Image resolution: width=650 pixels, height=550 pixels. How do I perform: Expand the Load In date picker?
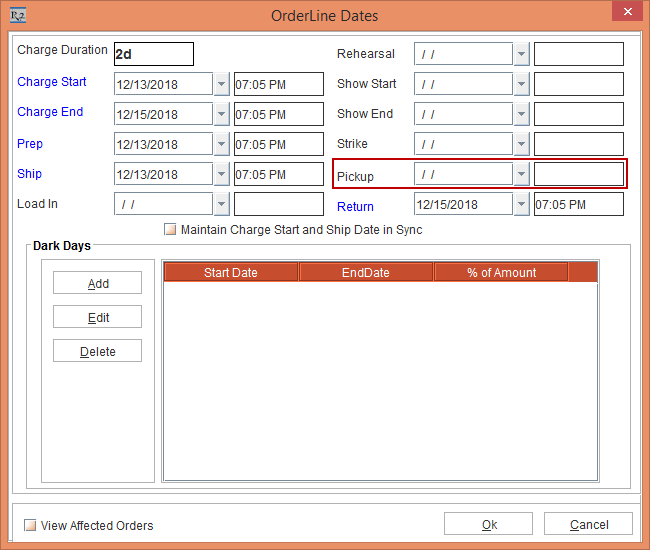221,204
